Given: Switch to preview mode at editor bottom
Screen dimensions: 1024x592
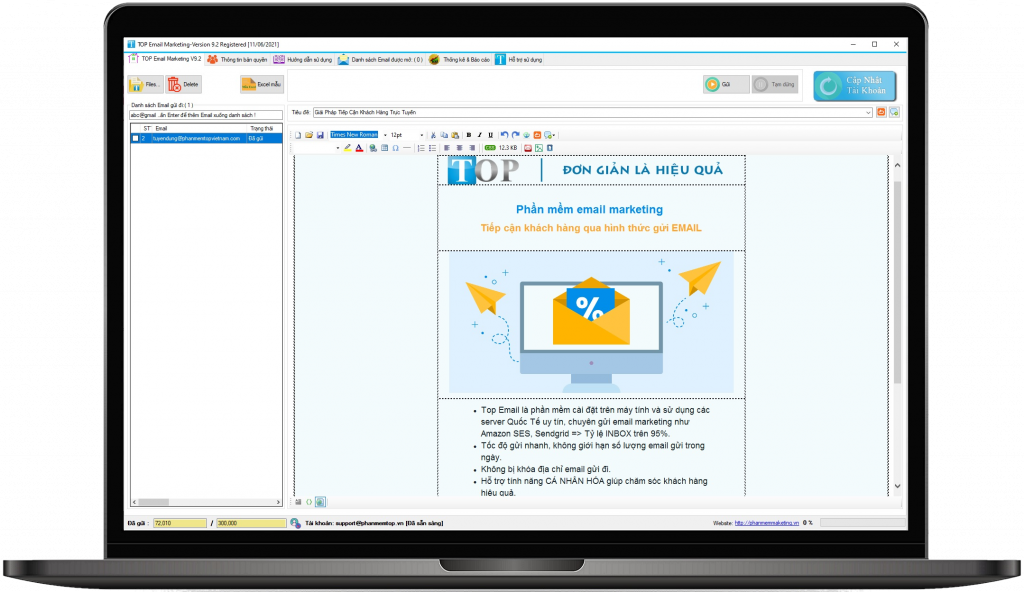Looking at the screenshot, I should pos(321,502).
